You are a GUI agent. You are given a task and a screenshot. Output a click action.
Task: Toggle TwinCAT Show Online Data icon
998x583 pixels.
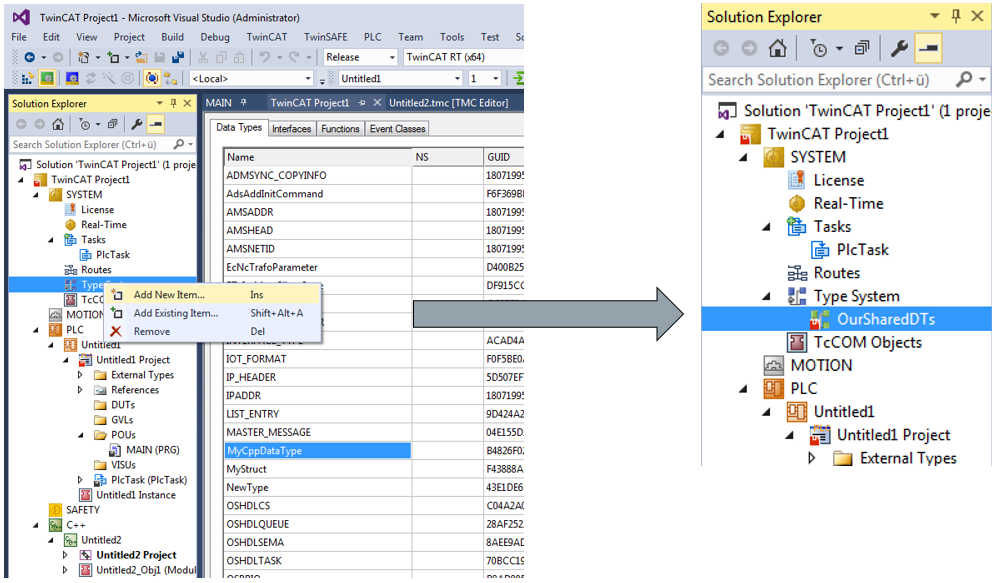click(151, 78)
